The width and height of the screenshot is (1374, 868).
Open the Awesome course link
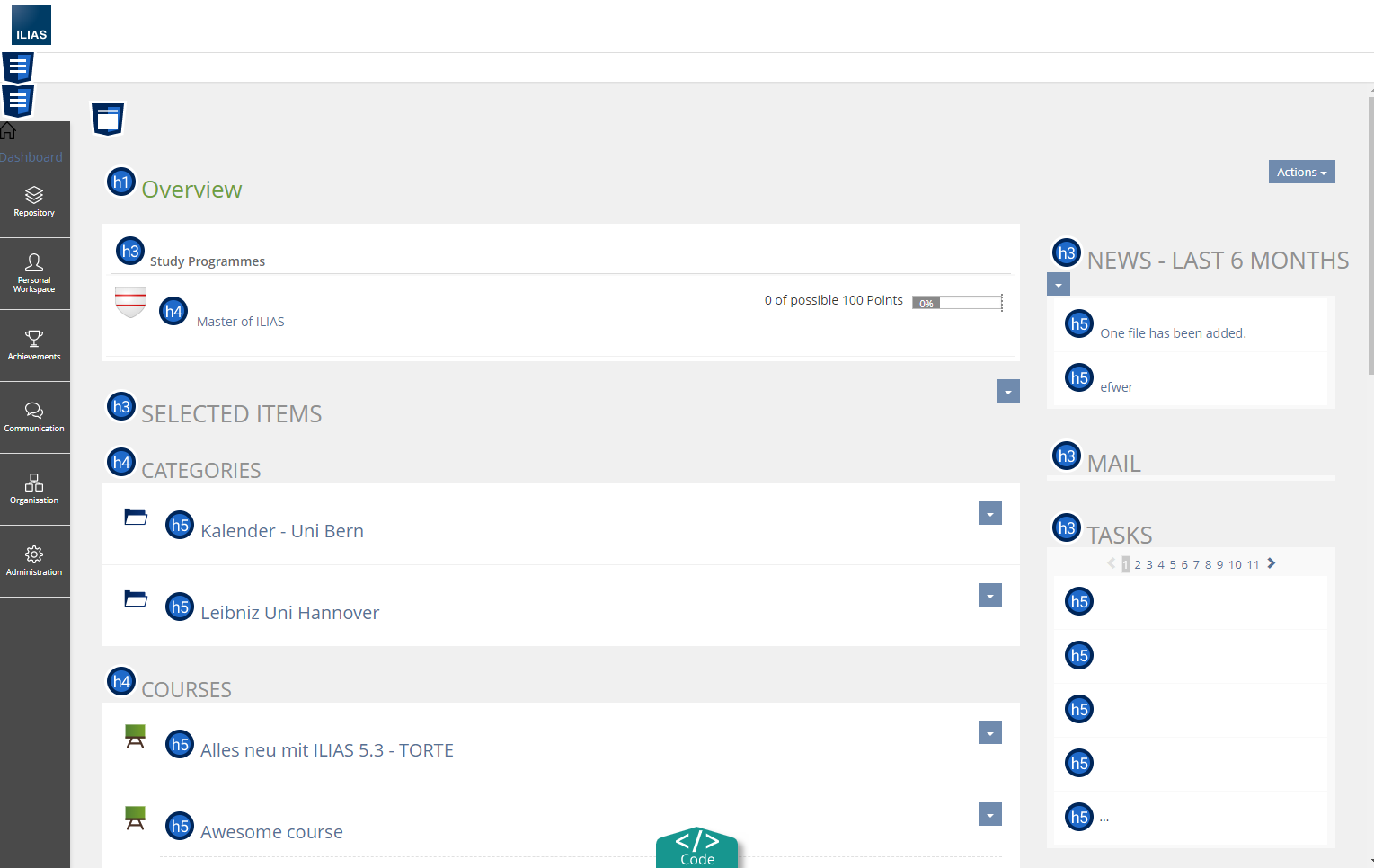tap(271, 832)
